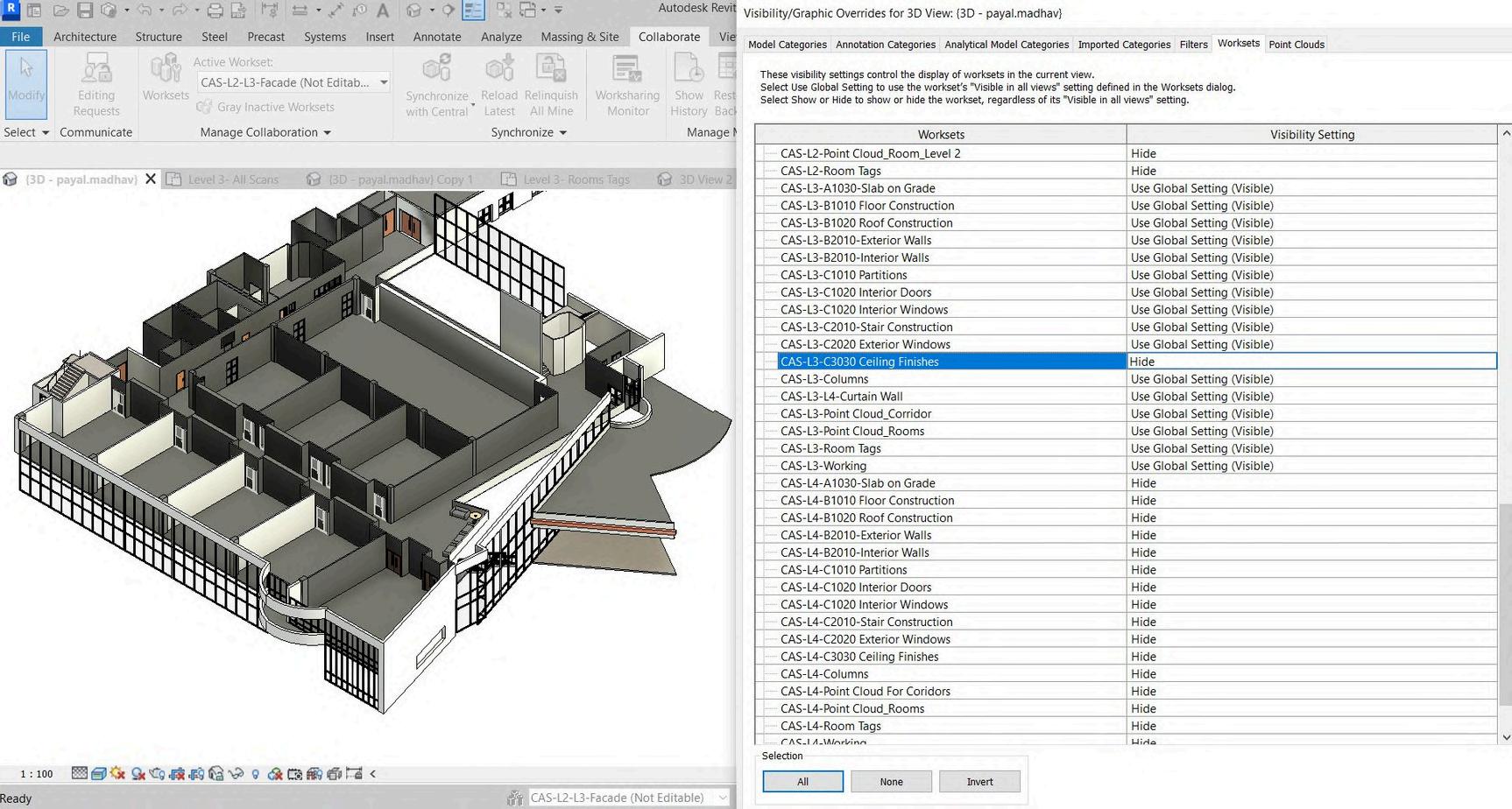The image size is (1512, 809).
Task: Toggle Gray Inactive Worksets
Action: coord(265,107)
